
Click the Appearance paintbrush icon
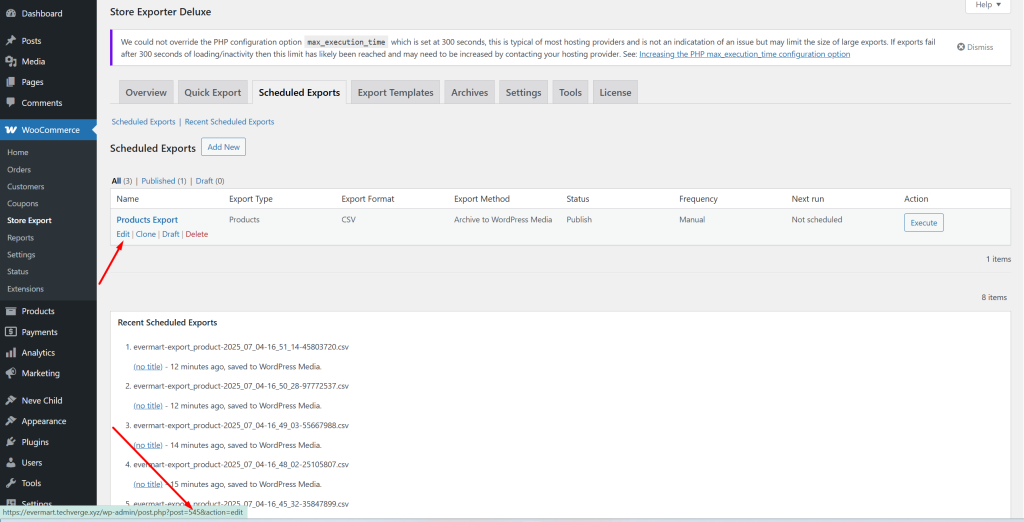coord(10,421)
